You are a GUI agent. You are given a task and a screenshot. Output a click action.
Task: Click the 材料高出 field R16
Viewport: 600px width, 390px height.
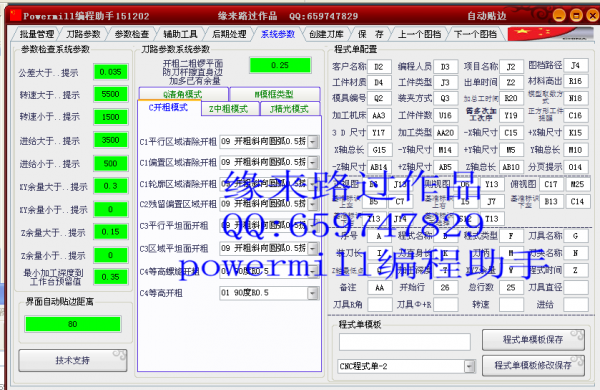pyautogui.click(x=576, y=82)
